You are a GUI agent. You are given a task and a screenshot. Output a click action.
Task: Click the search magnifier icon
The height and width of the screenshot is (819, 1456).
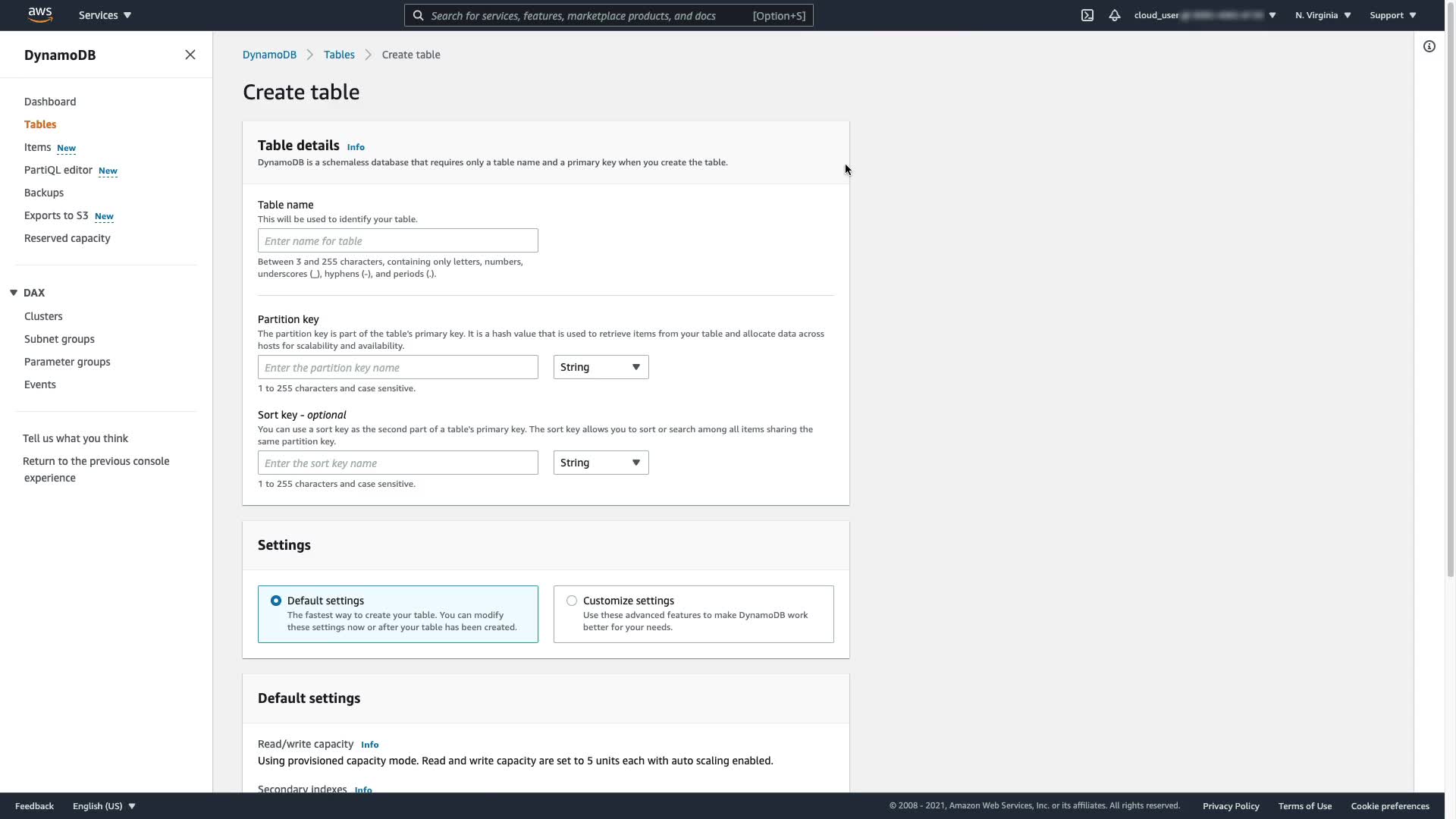tap(418, 15)
